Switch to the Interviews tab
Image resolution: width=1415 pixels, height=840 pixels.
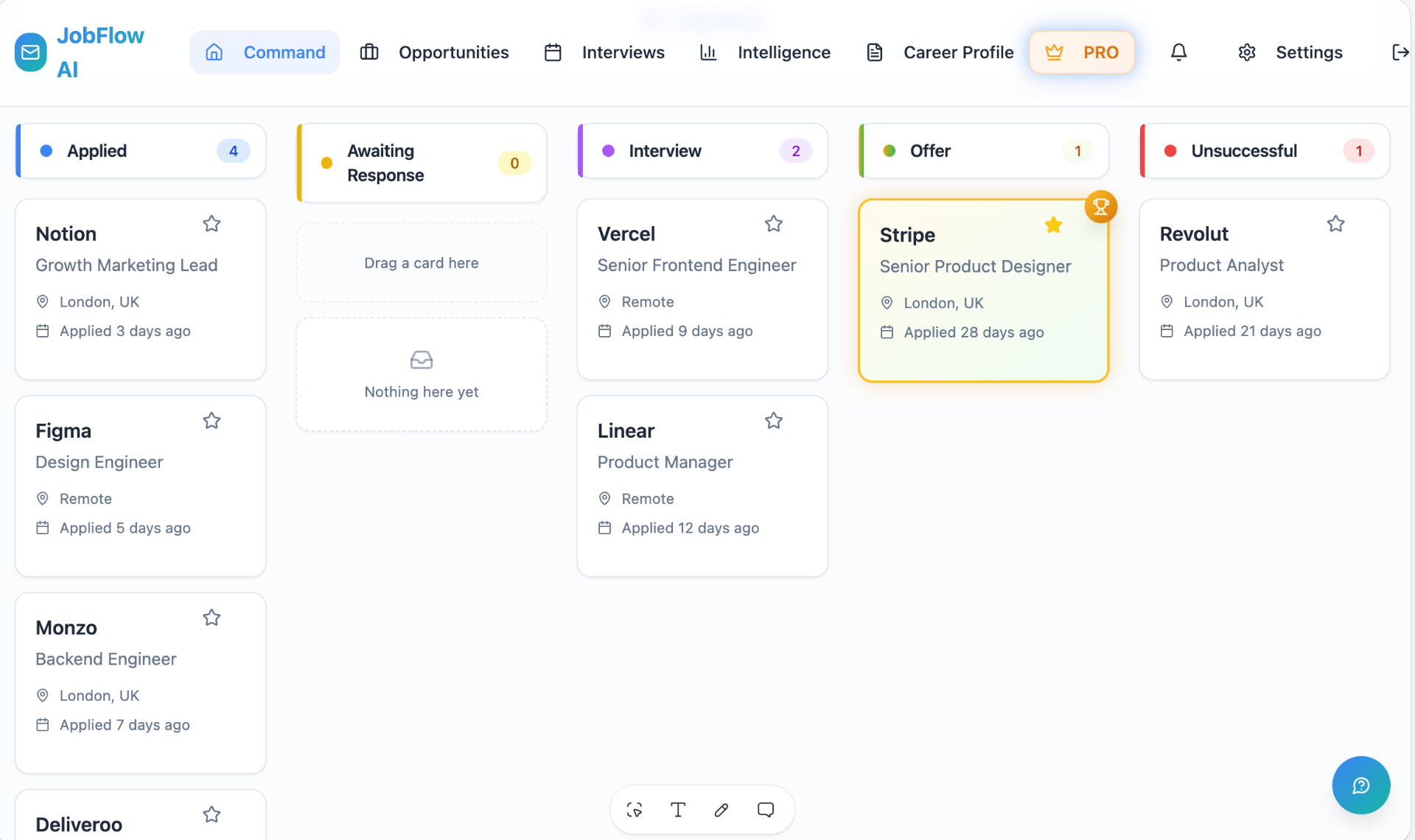(604, 52)
